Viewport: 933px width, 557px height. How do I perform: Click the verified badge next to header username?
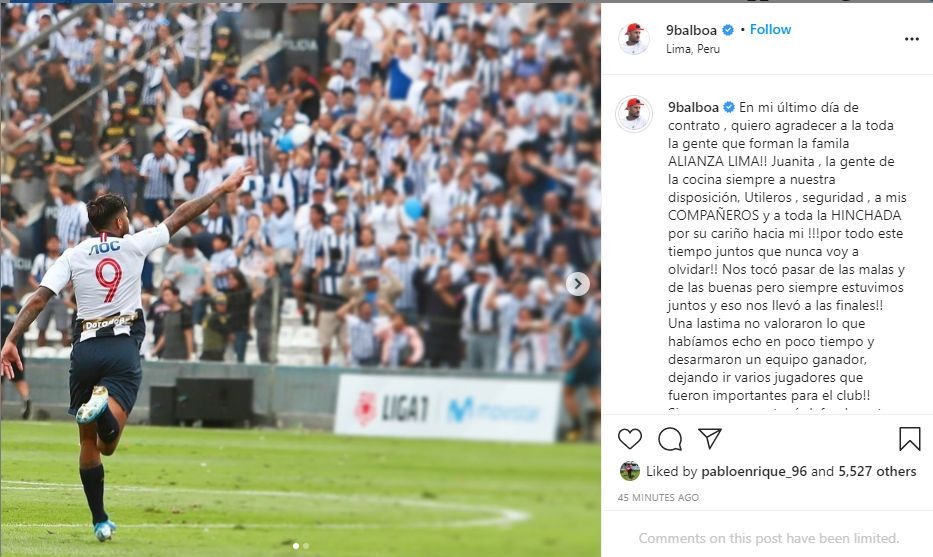pyautogui.click(x=727, y=30)
